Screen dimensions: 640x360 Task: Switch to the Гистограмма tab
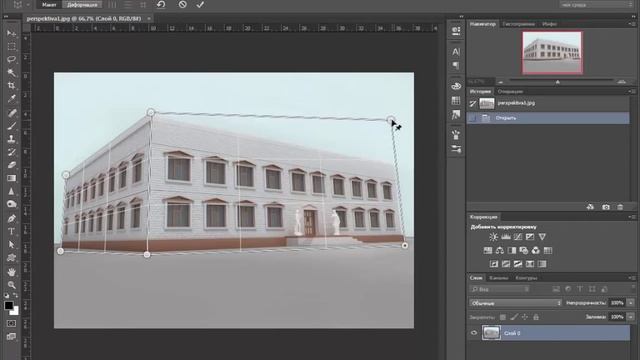tap(518, 24)
